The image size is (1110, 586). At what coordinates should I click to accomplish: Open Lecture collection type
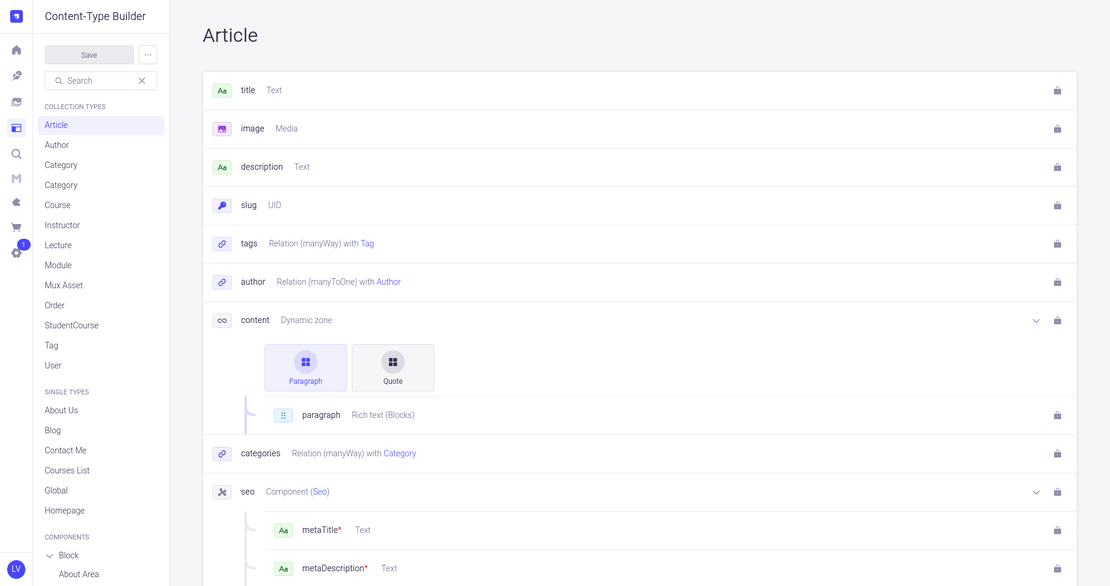click(x=58, y=245)
